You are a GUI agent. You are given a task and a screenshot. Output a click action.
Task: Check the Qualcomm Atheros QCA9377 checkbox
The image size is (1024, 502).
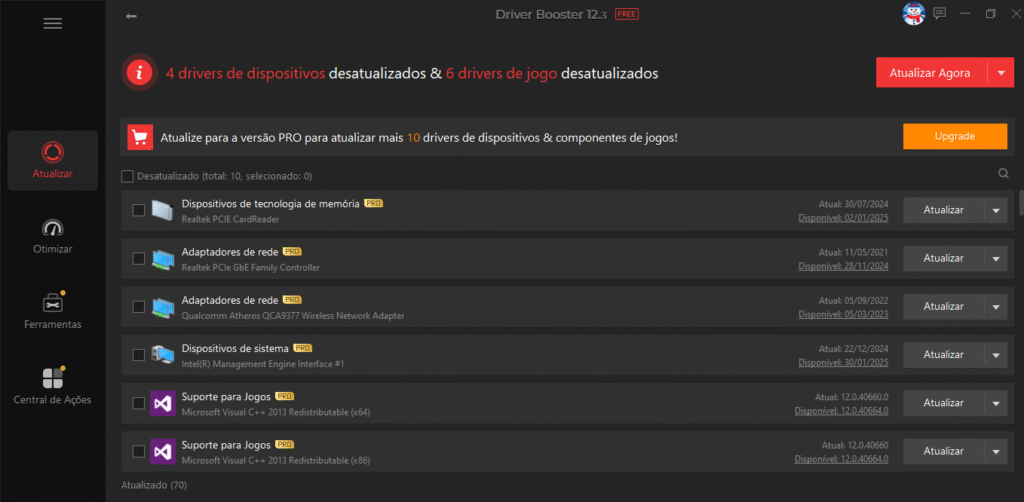click(138, 307)
